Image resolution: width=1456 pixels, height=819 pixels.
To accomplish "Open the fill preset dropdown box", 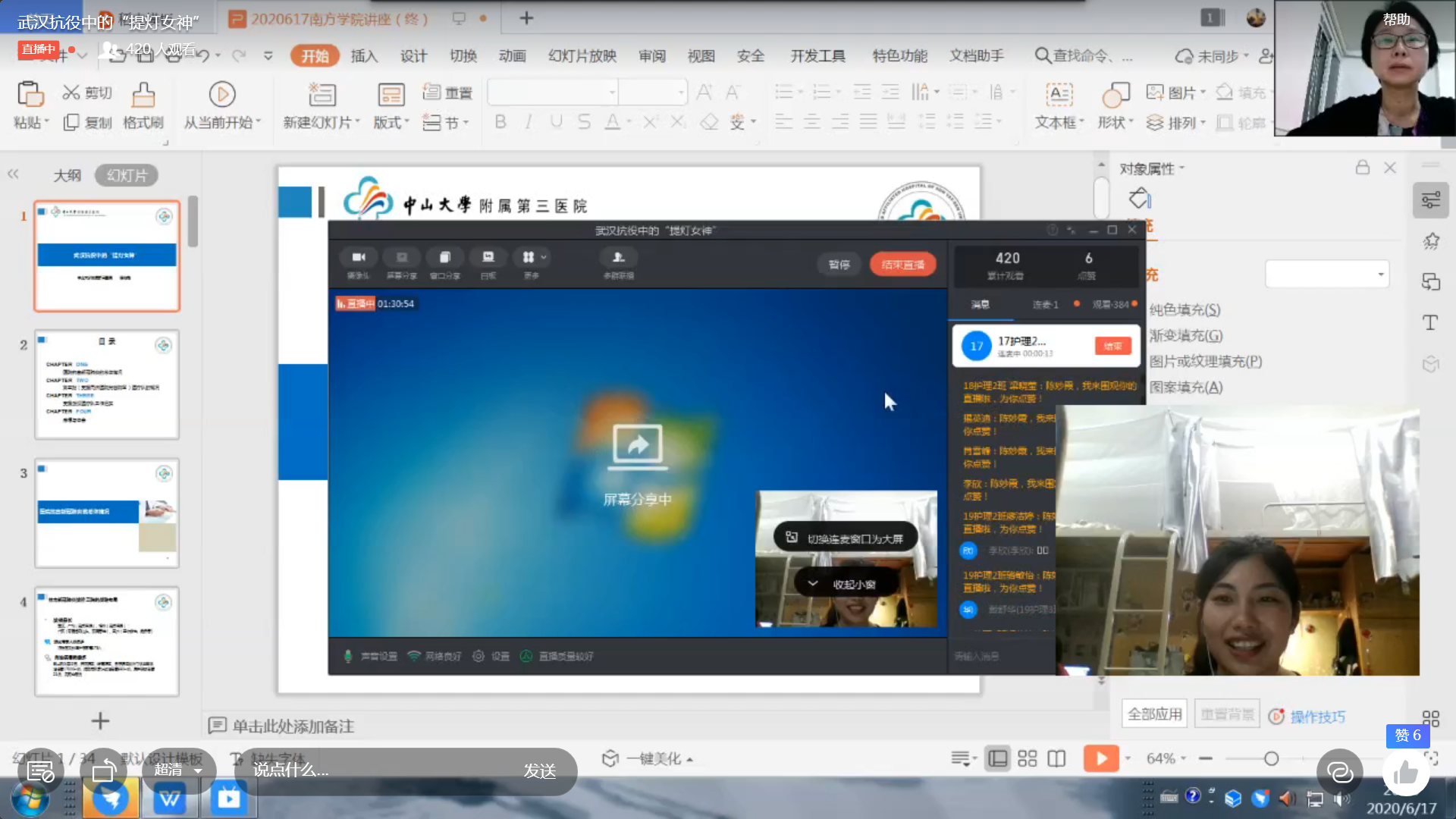I will click(x=1327, y=274).
